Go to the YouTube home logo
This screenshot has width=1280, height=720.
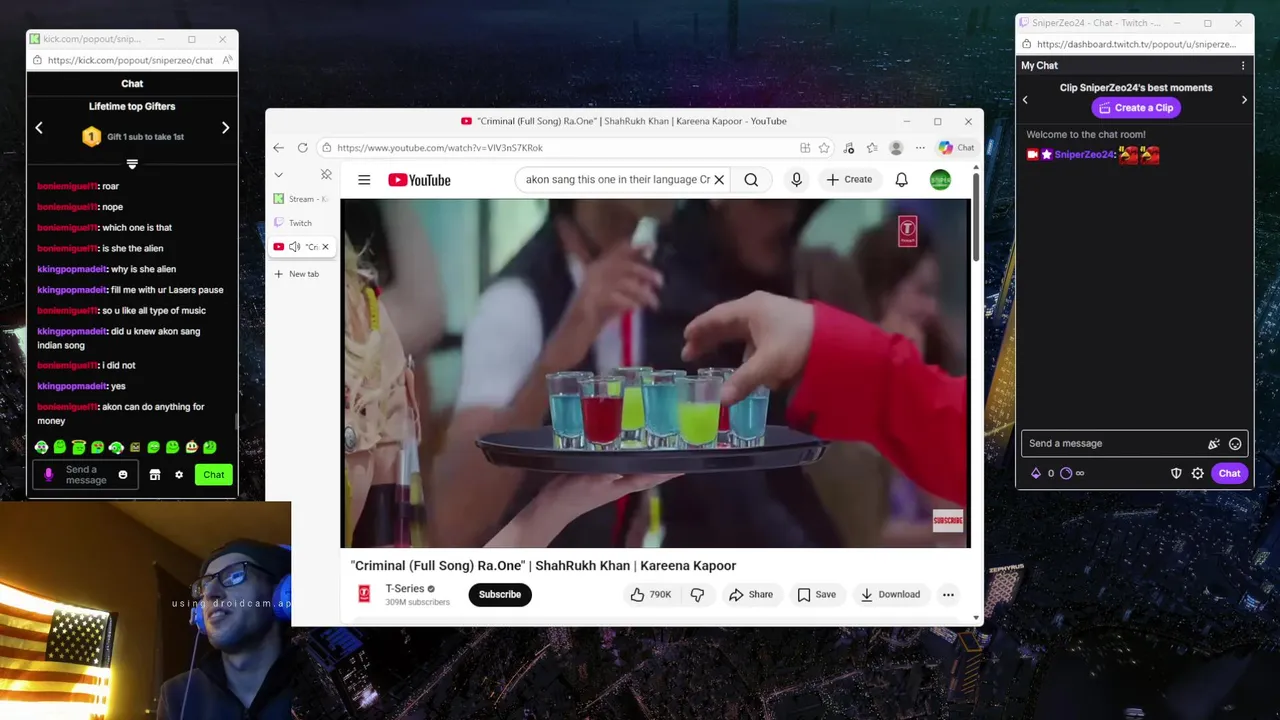pyautogui.click(x=419, y=180)
